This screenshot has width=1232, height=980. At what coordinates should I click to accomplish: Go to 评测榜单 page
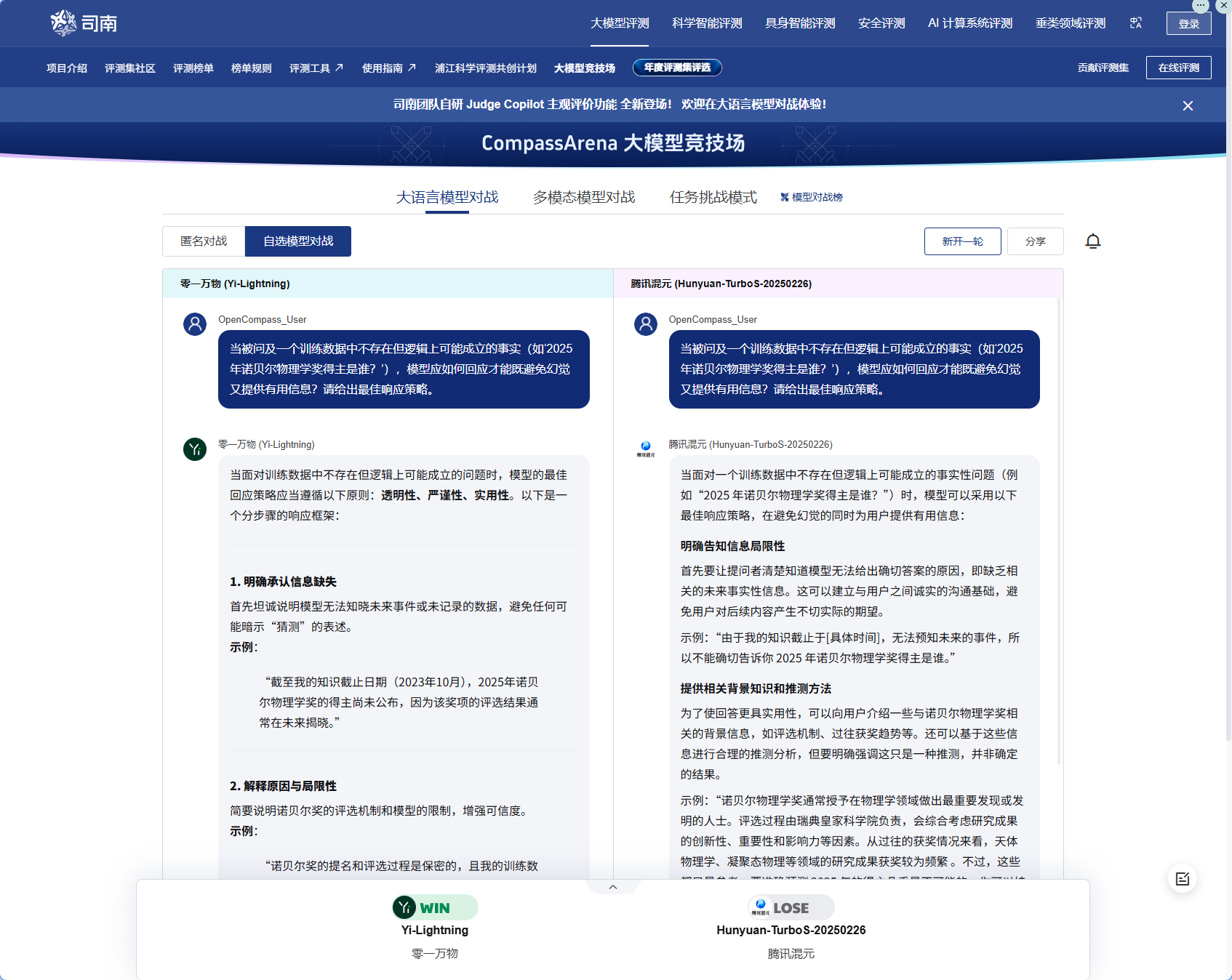tap(193, 68)
